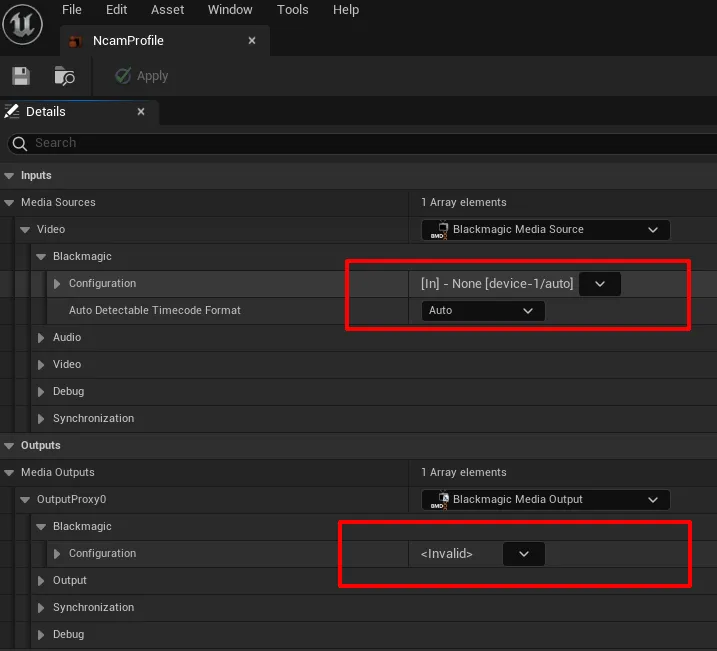This screenshot has width=717, height=651.
Task: Open the Help menu
Action: pyautogui.click(x=346, y=10)
